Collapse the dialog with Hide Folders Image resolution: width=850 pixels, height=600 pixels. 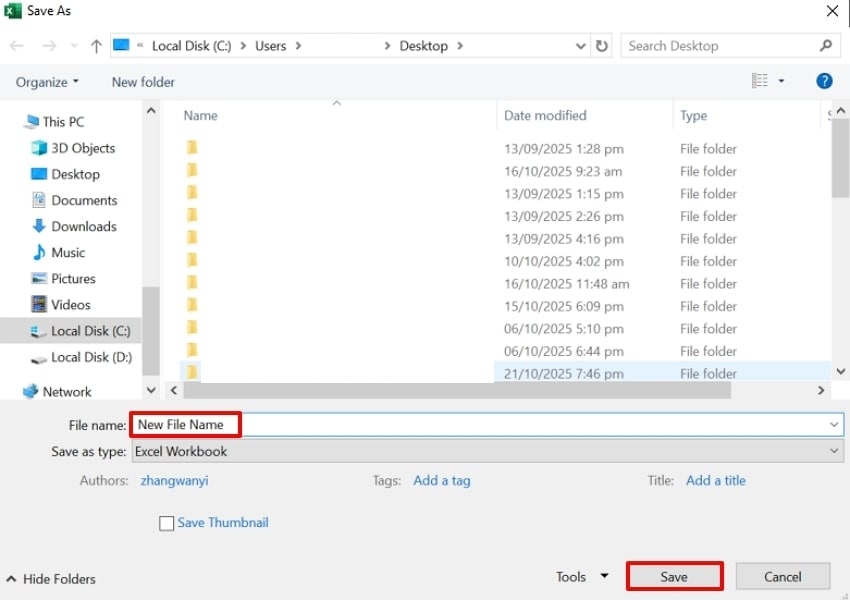[52, 579]
